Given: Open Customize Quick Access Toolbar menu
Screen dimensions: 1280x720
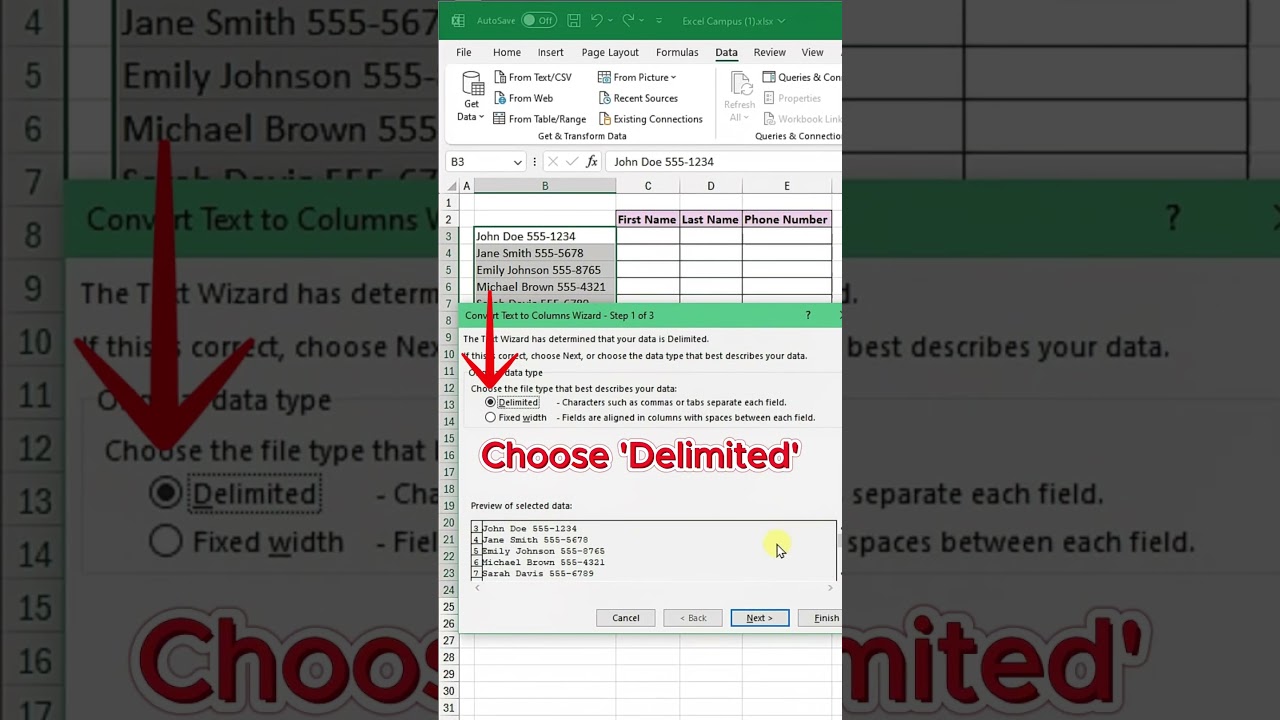Looking at the screenshot, I should coord(660,20).
